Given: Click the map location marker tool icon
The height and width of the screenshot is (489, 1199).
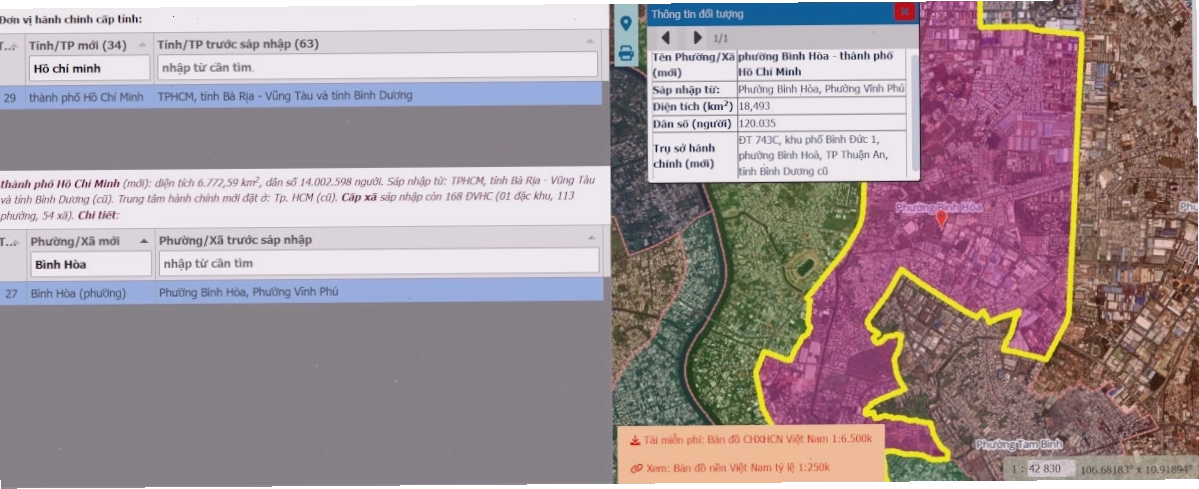Looking at the screenshot, I should 625,23.
